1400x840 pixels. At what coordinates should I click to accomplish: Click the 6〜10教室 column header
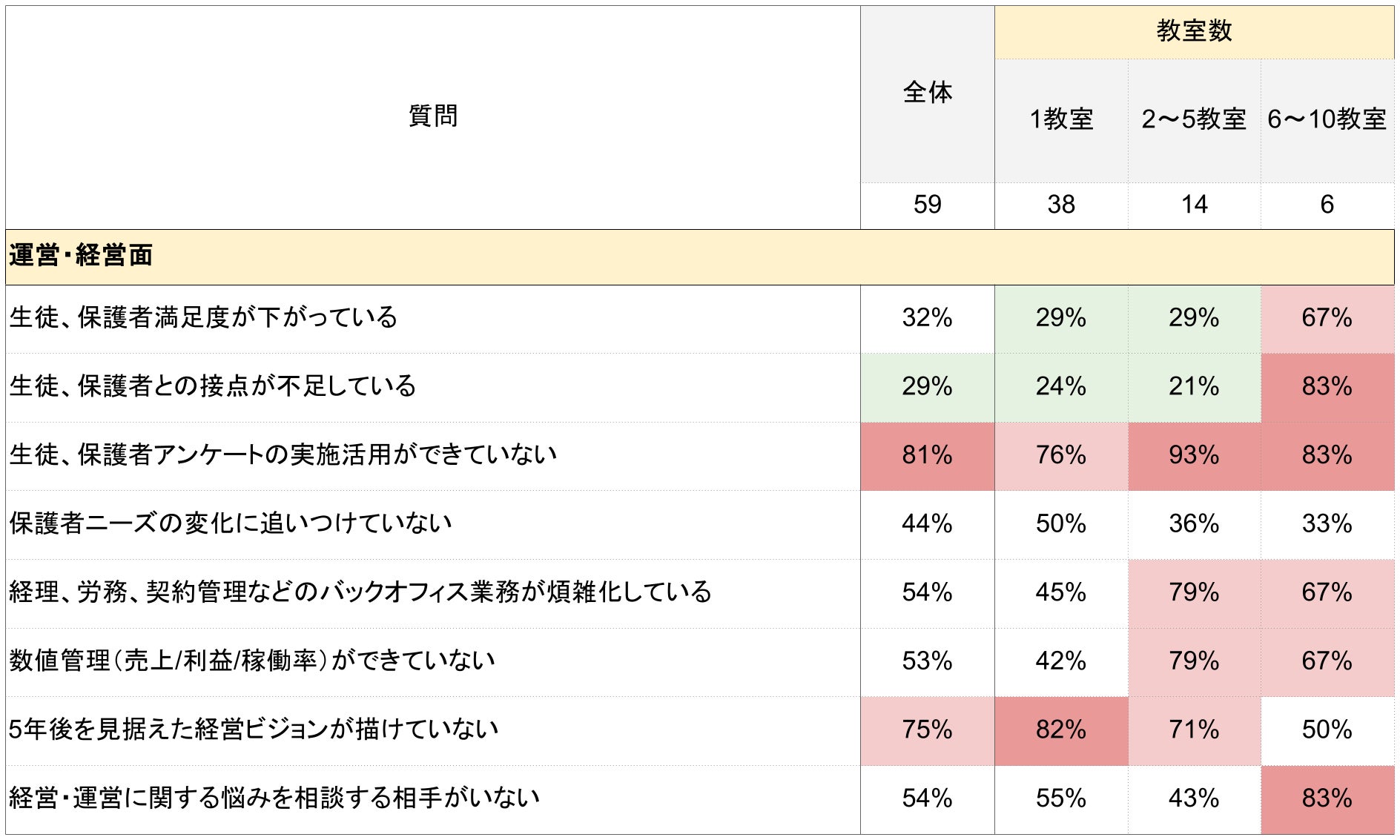click(1327, 119)
